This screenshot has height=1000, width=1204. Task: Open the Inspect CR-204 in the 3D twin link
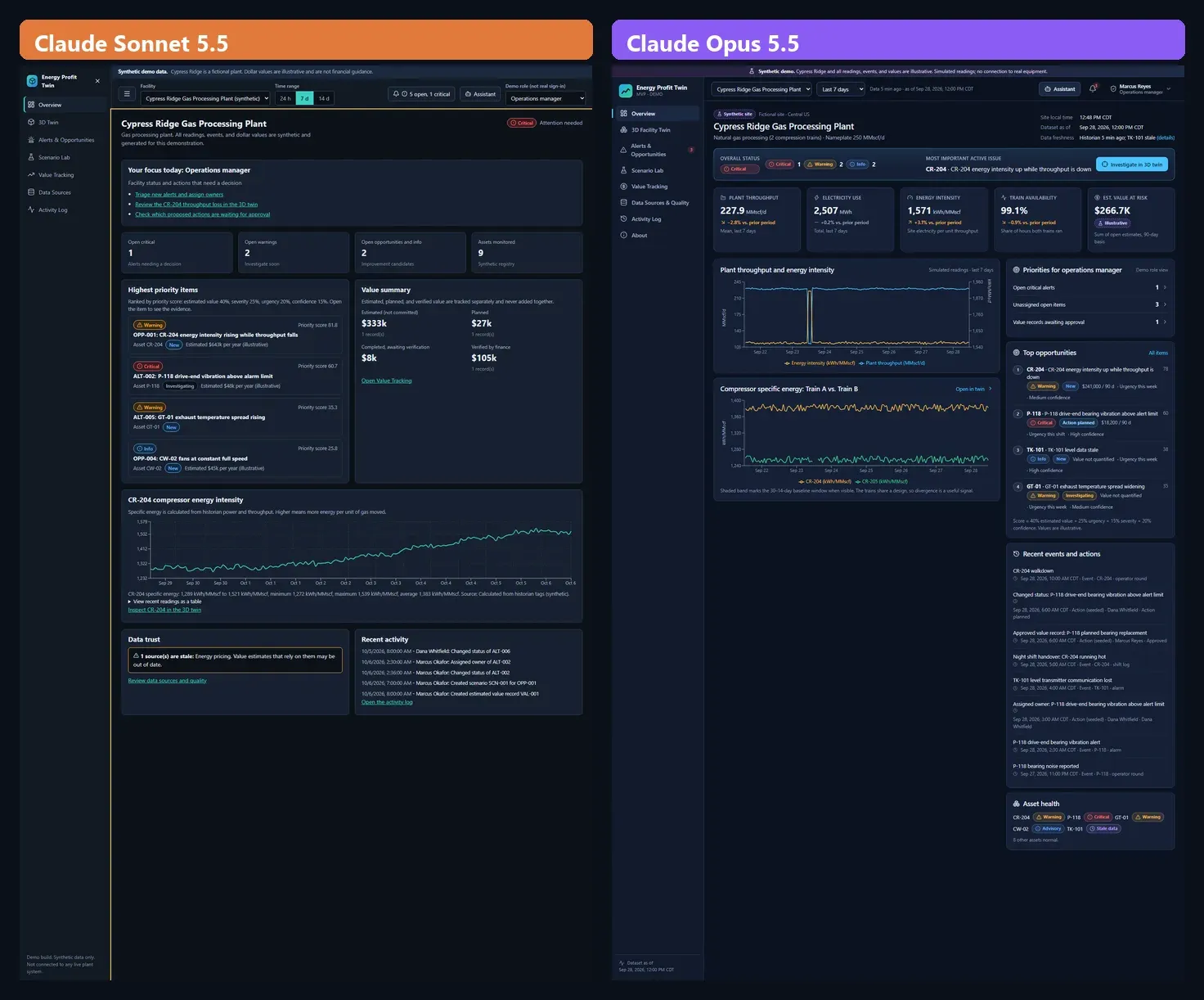(164, 610)
